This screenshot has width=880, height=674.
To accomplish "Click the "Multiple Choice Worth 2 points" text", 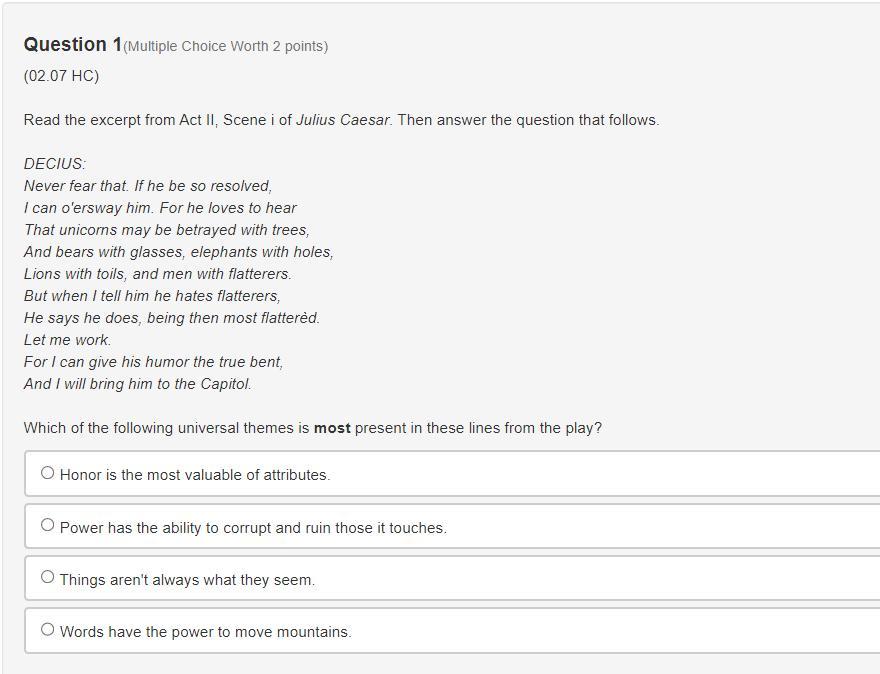I will (225, 46).
